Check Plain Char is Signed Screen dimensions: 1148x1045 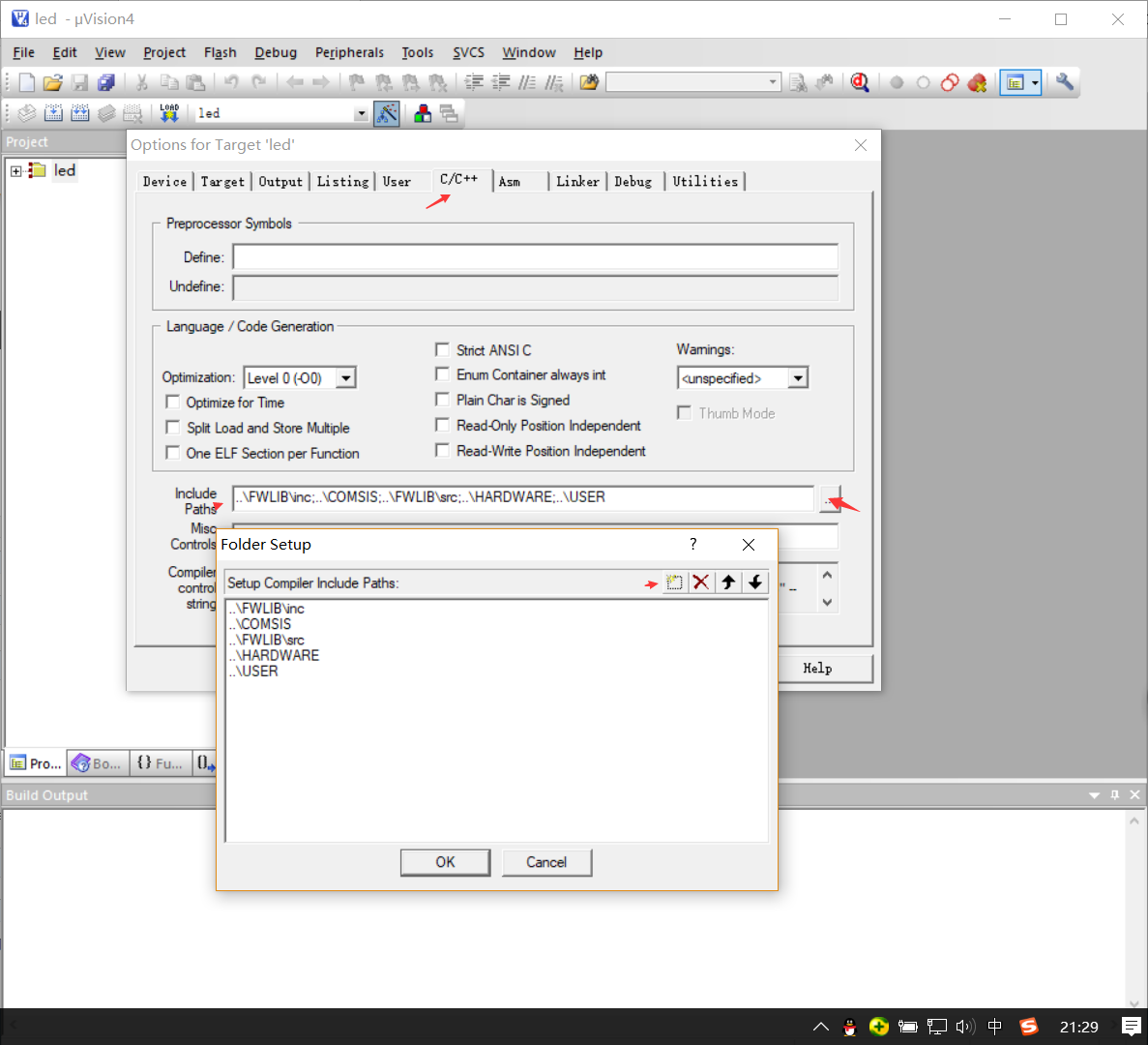(x=442, y=400)
